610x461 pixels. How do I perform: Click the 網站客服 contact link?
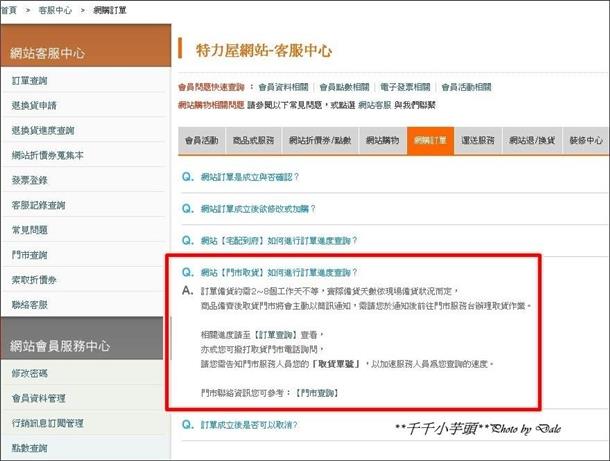click(375, 105)
